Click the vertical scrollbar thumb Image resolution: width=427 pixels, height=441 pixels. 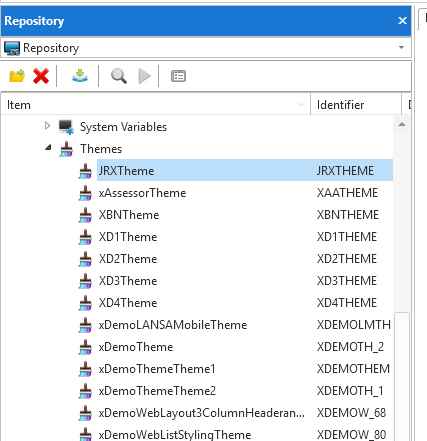(x=402, y=376)
